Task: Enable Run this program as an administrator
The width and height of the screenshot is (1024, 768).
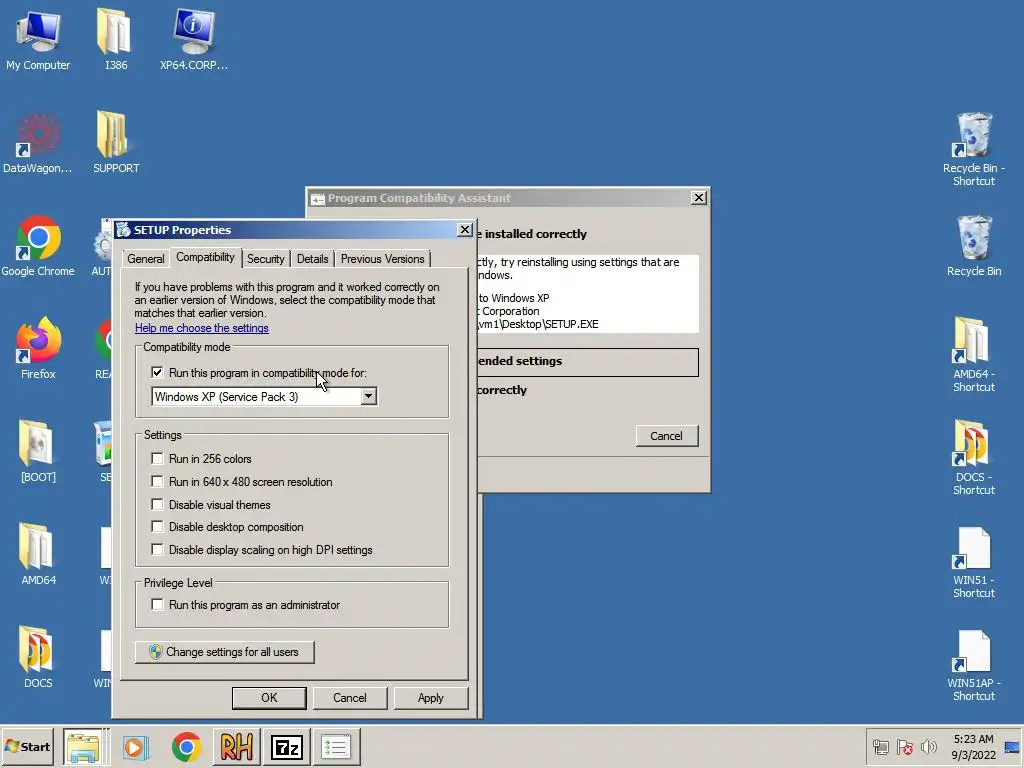Action: coord(157,604)
